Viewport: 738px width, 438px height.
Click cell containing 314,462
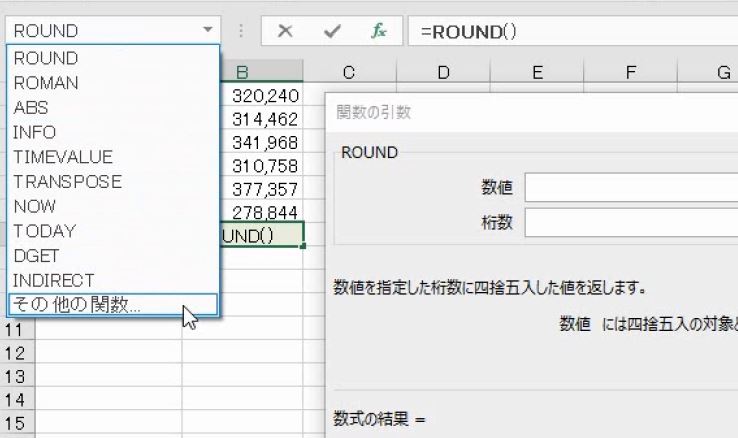click(261, 119)
